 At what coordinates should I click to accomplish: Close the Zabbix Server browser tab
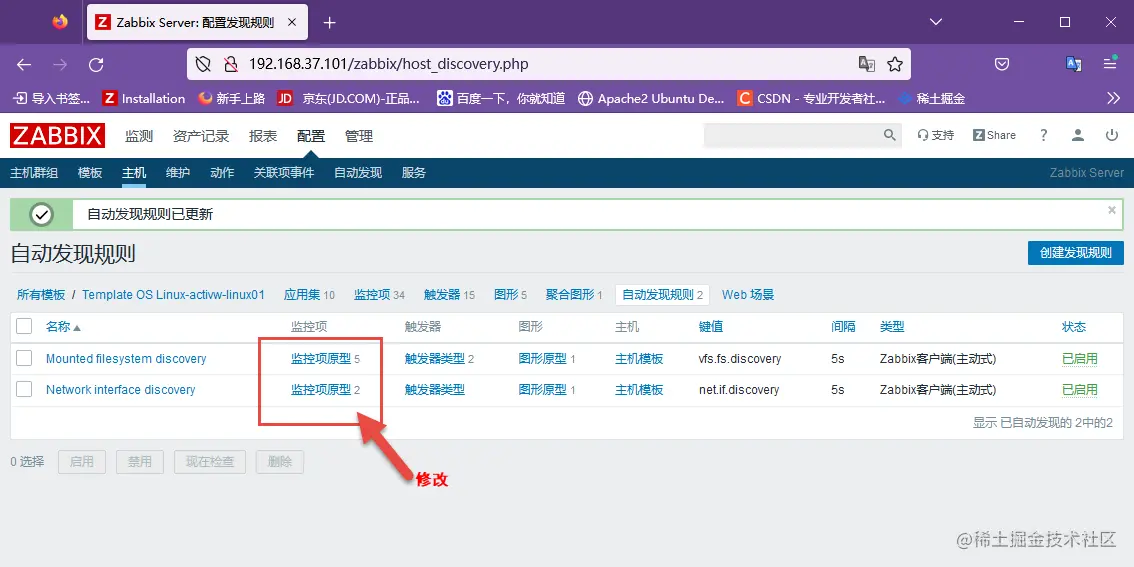coord(292,22)
